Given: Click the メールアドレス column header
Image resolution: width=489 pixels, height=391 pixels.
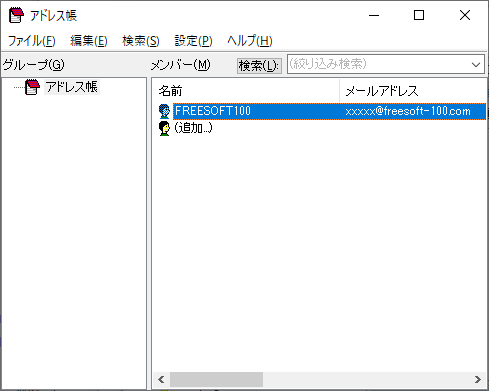Looking at the screenshot, I should point(413,91).
